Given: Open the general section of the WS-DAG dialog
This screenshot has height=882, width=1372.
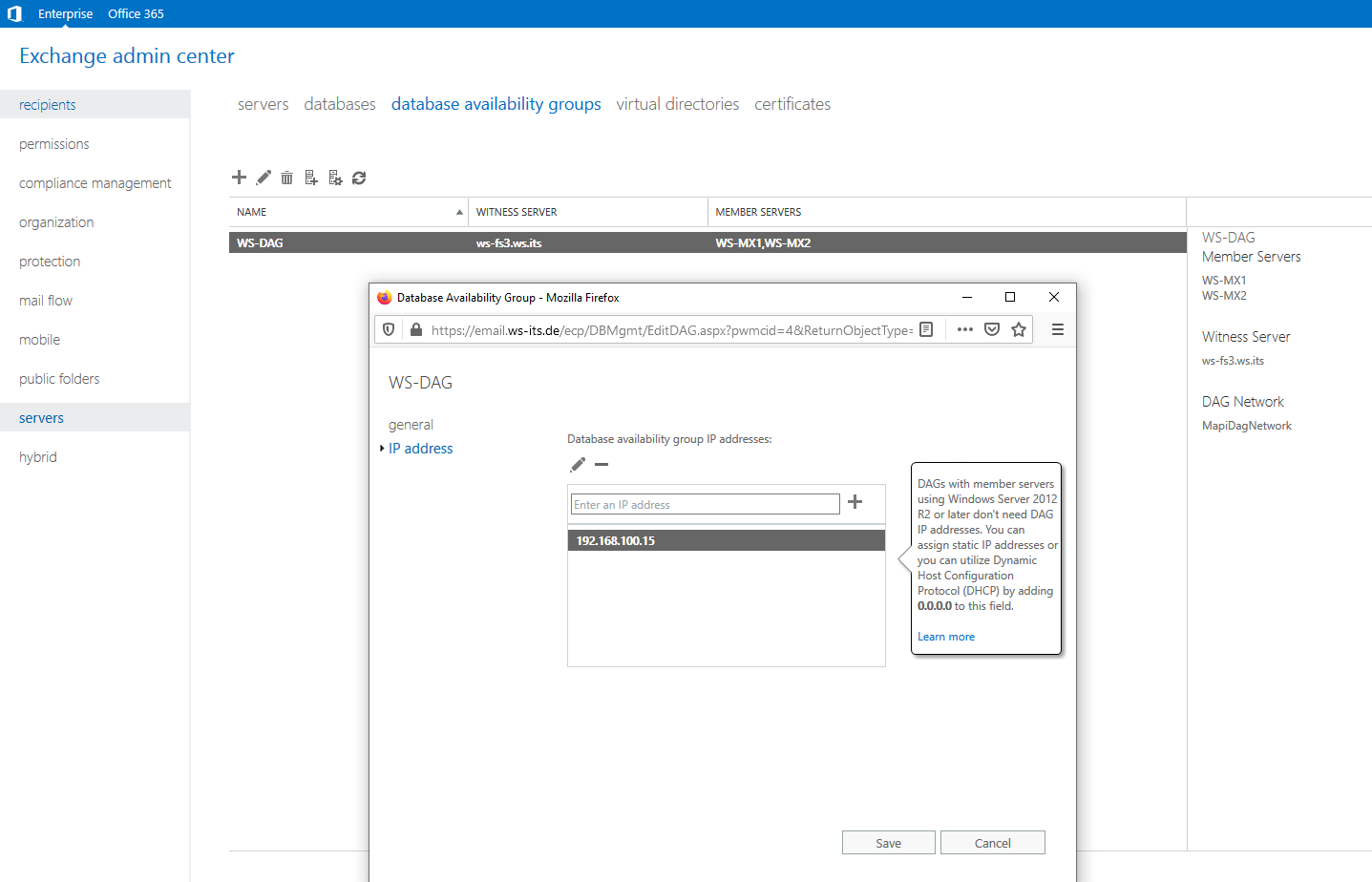Looking at the screenshot, I should point(411,425).
